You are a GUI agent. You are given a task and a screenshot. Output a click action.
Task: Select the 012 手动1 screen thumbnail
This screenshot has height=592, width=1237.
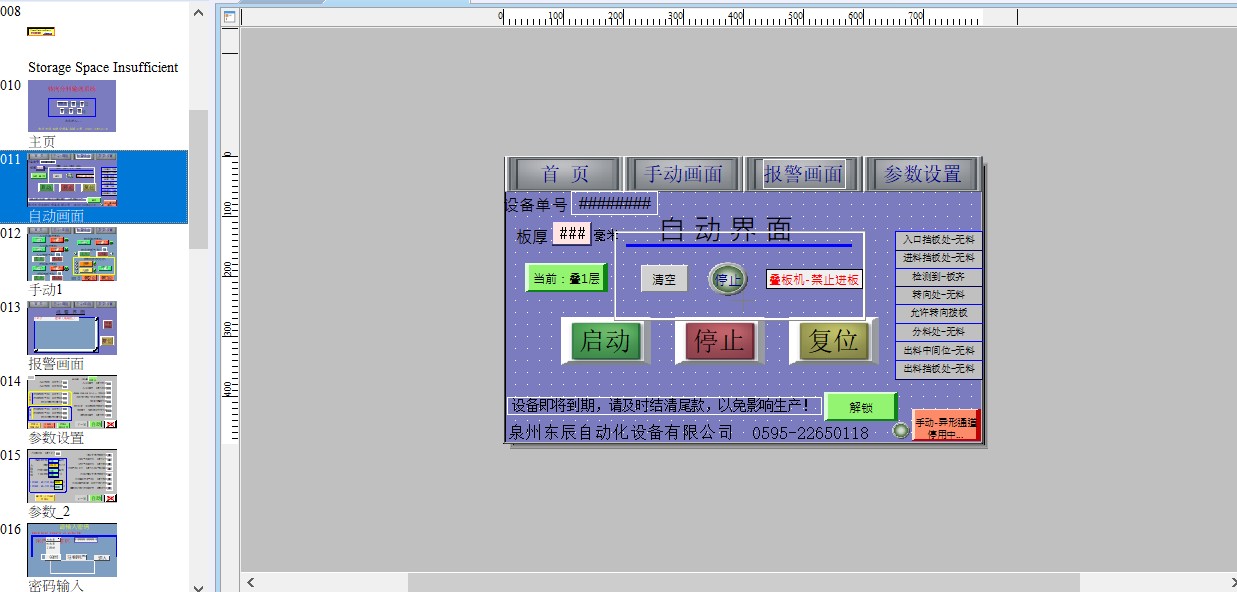[72, 254]
